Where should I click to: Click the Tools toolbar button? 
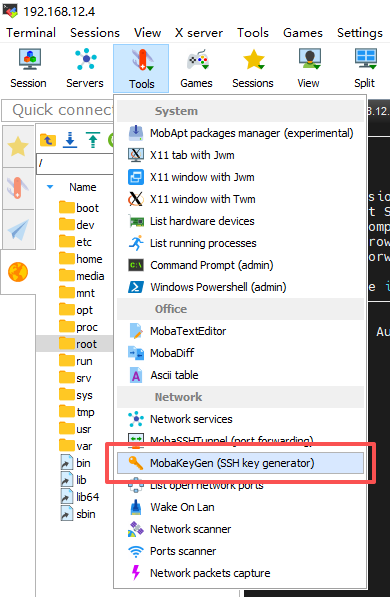tap(141, 69)
